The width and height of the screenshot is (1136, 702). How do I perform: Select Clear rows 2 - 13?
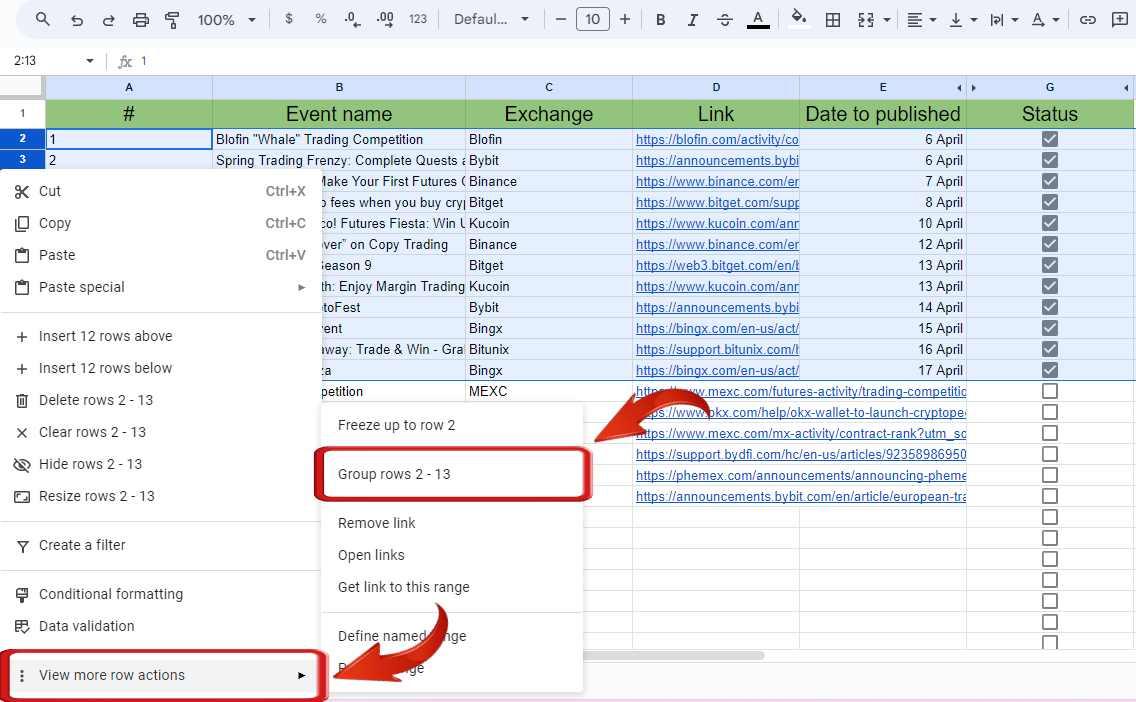[159, 432]
